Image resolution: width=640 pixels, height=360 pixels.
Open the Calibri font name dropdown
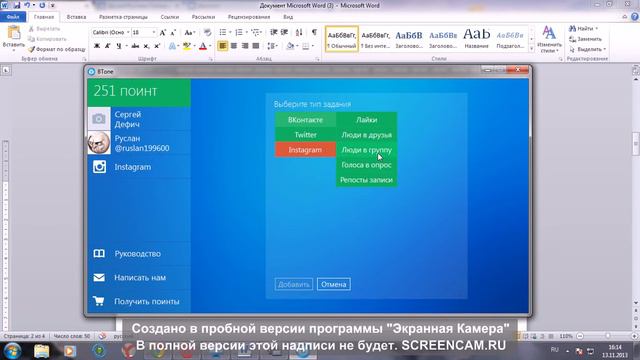[x=128, y=32]
